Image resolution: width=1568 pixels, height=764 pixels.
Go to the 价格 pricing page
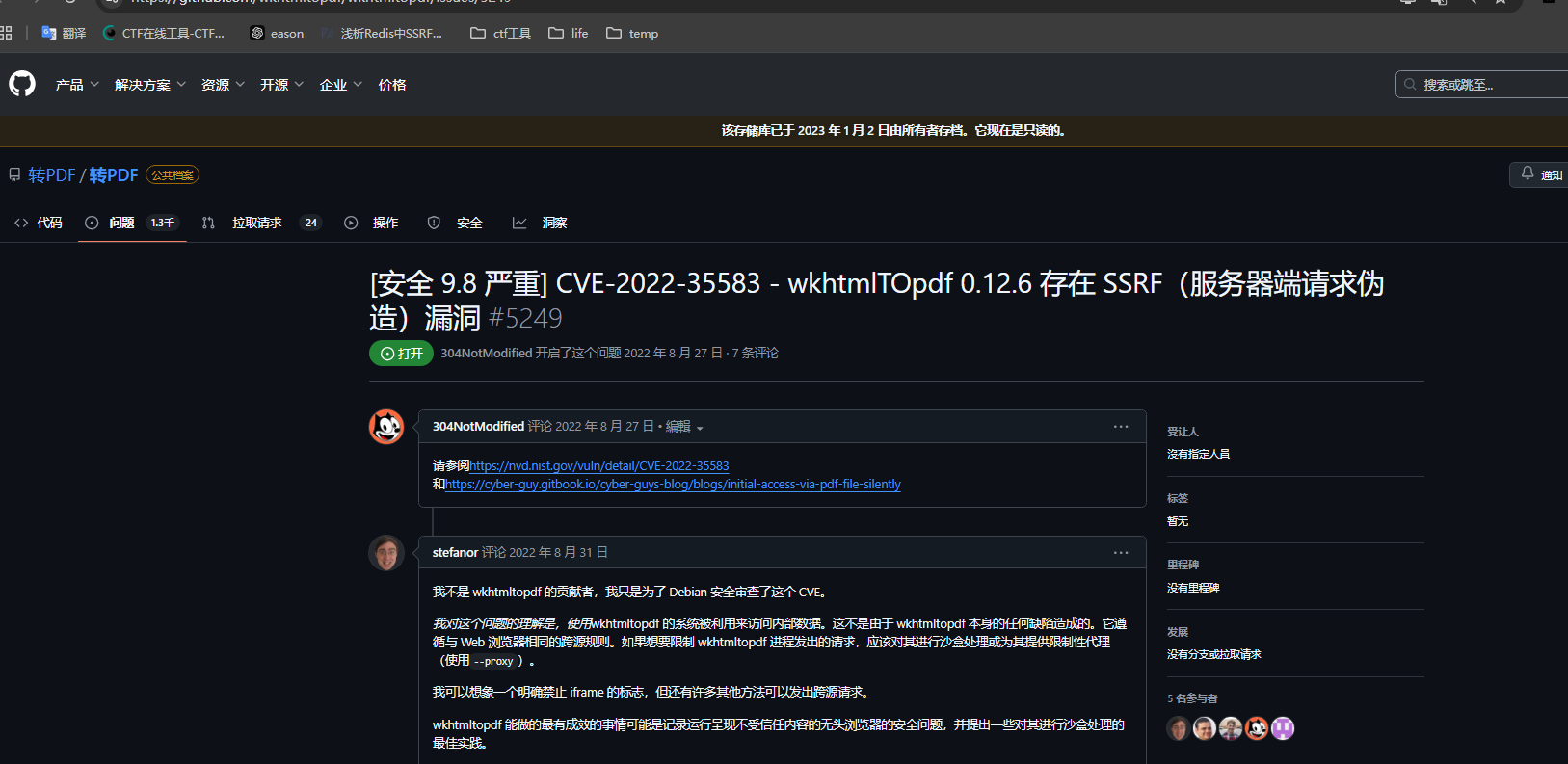point(392,85)
